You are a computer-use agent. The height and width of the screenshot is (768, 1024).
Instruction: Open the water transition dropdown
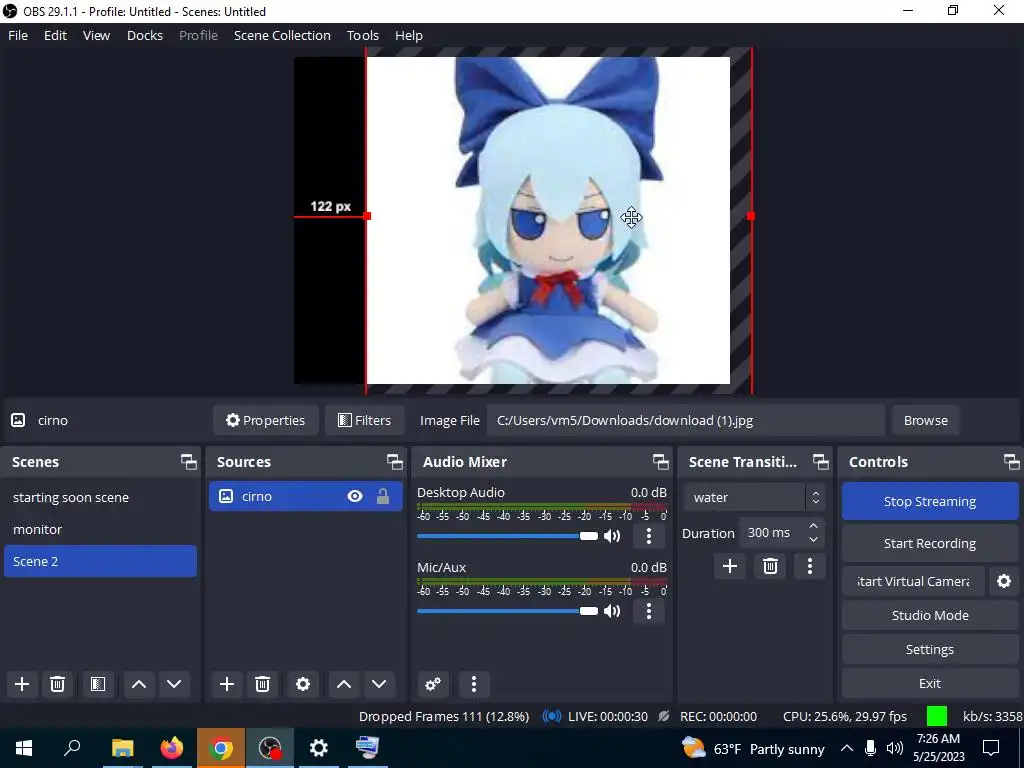click(754, 498)
